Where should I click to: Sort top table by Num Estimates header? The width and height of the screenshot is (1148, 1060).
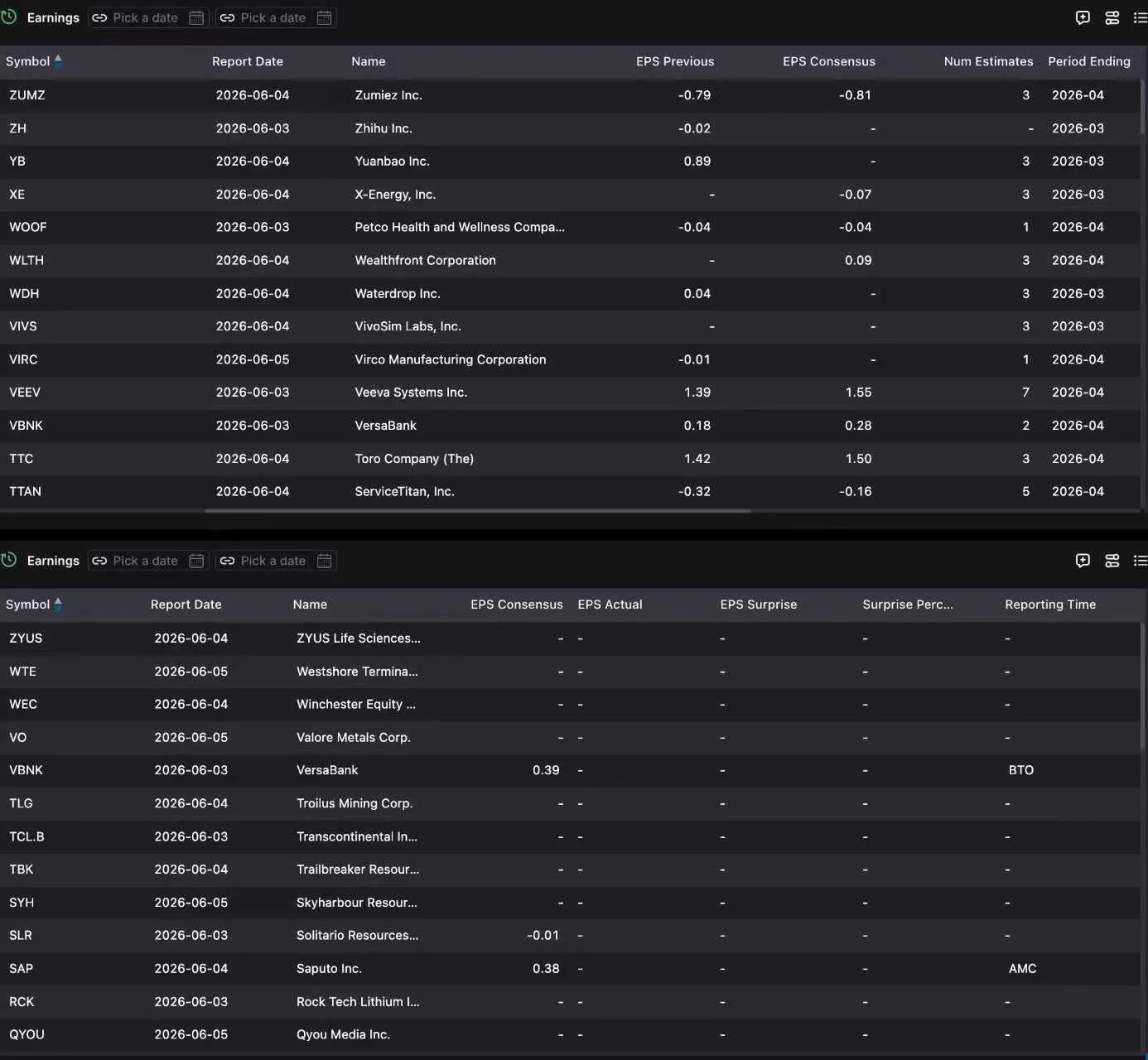point(989,61)
